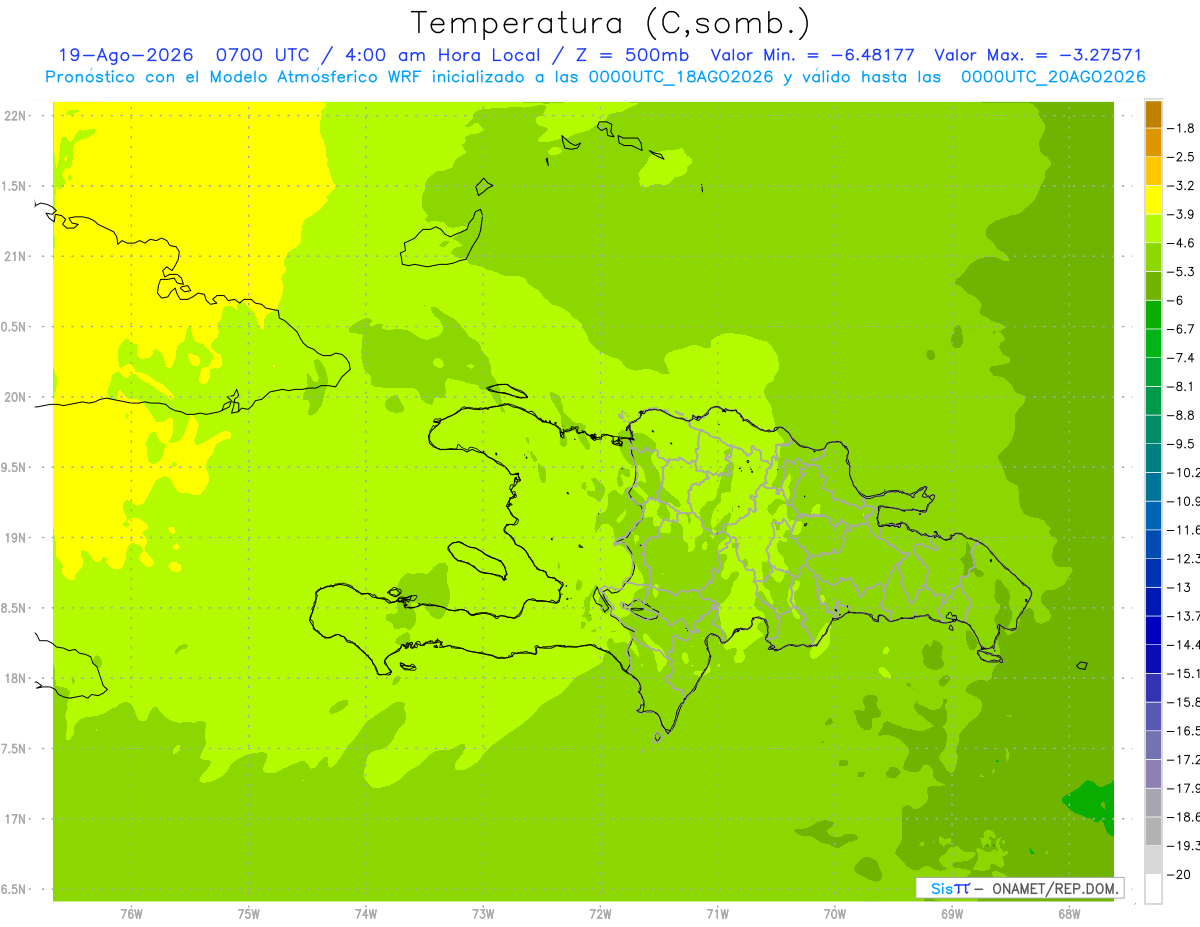Click the "-8.1" colorbar value label
This screenshot has height=927, width=1200.
click(x=1183, y=386)
